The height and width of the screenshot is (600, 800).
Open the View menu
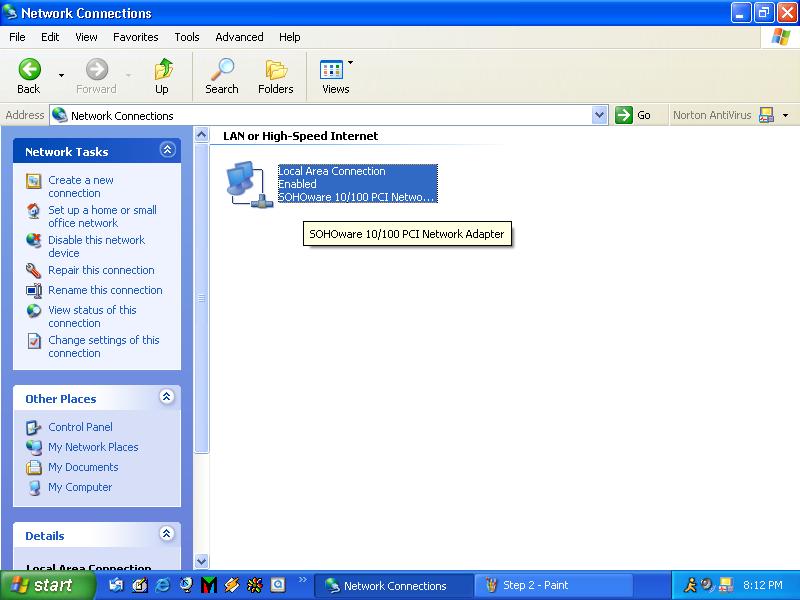86,37
